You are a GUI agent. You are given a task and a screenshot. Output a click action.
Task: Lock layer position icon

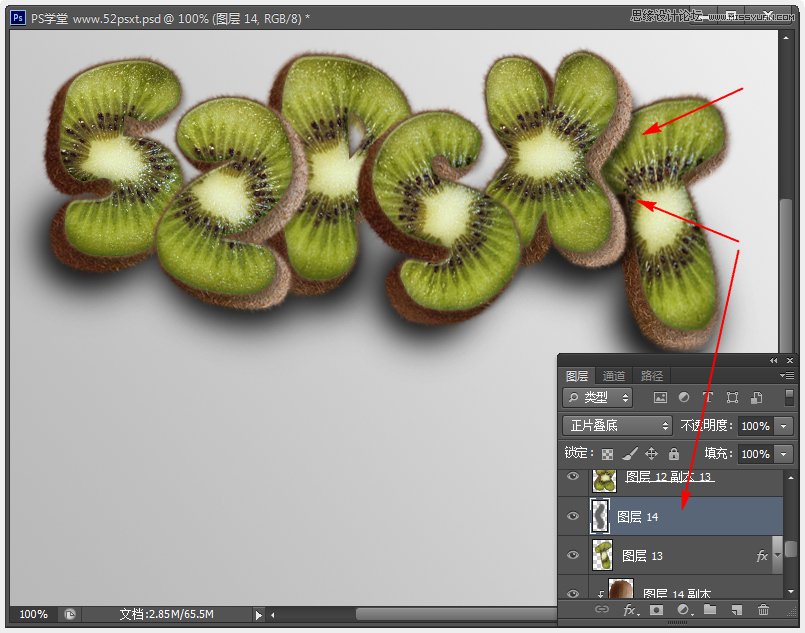pyautogui.click(x=651, y=453)
